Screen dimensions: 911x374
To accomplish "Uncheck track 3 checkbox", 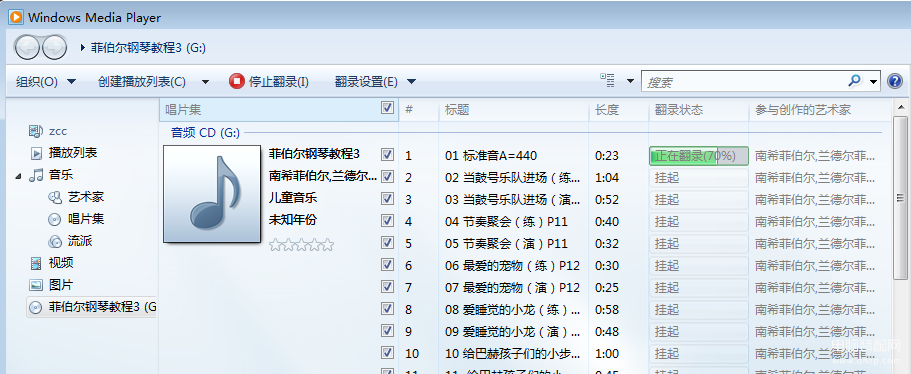I will [388, 199].
